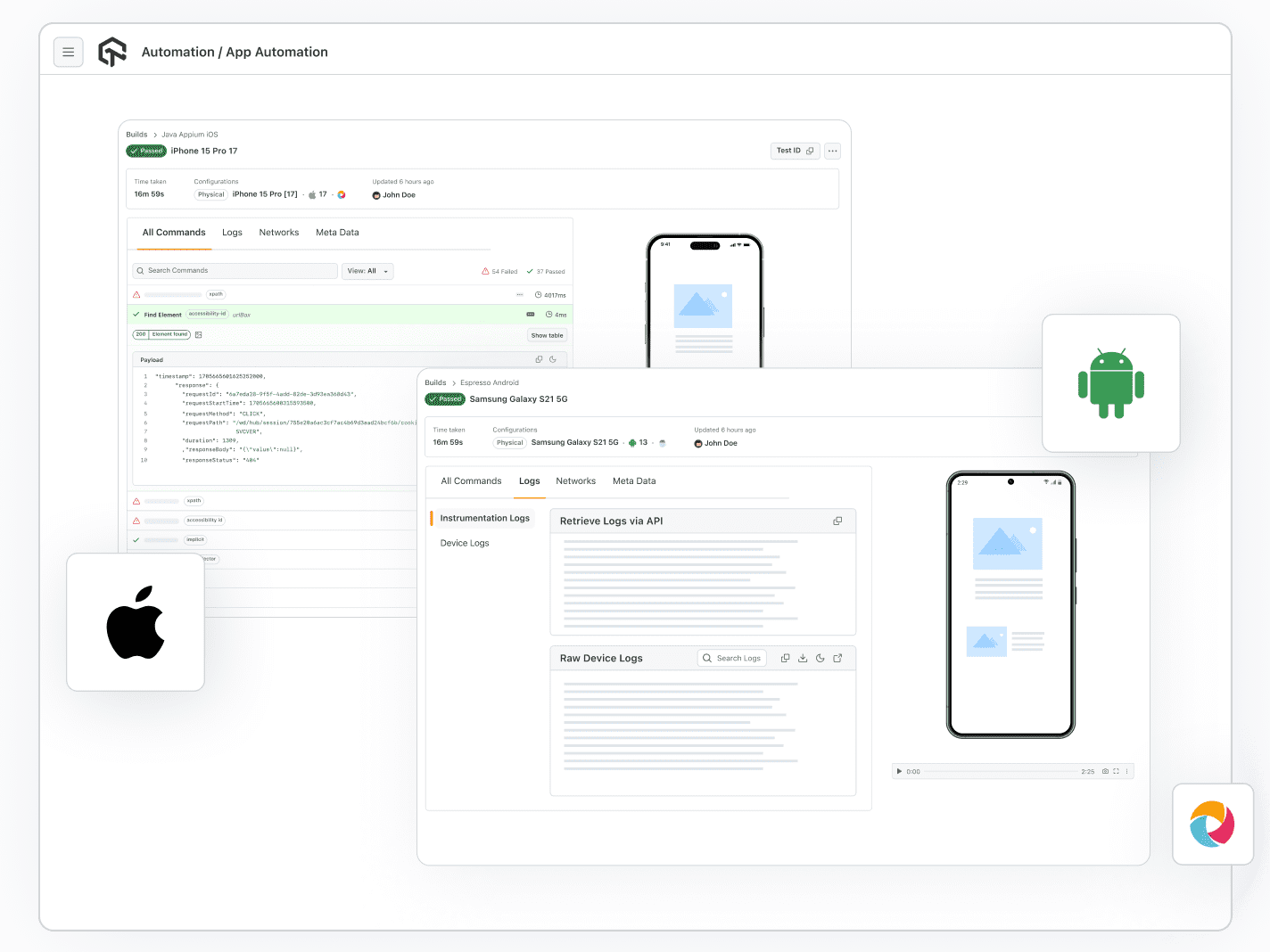The image size is (1270, 952).
Task: Open the hamburger menu in the header
Action: tap(69, 53)
